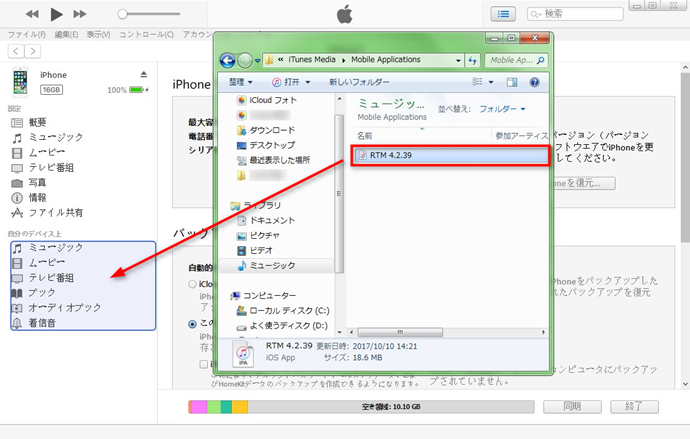Click Explorer horizontal scrollbar thumb
690x439 pixels.
pos(400,333)
